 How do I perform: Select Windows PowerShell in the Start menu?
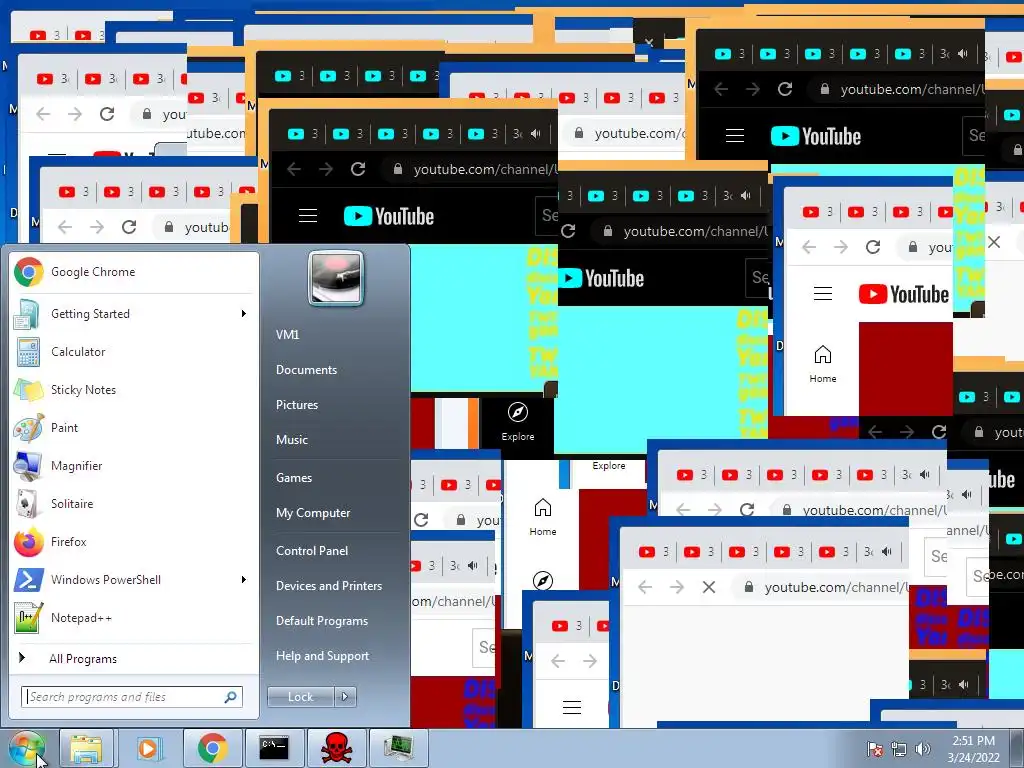coord(134,580)
